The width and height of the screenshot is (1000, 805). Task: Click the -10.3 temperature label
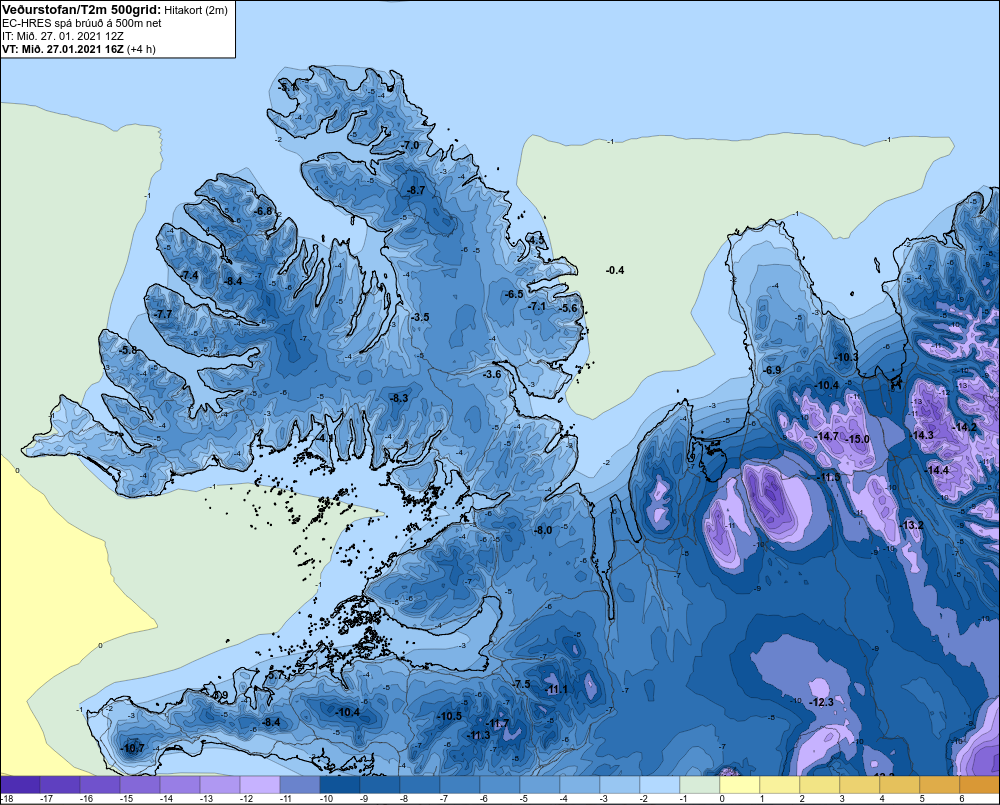point(848,357)
